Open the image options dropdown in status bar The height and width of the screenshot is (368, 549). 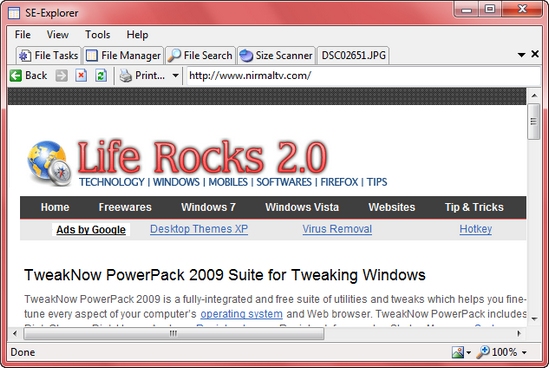tap(468, 353)
